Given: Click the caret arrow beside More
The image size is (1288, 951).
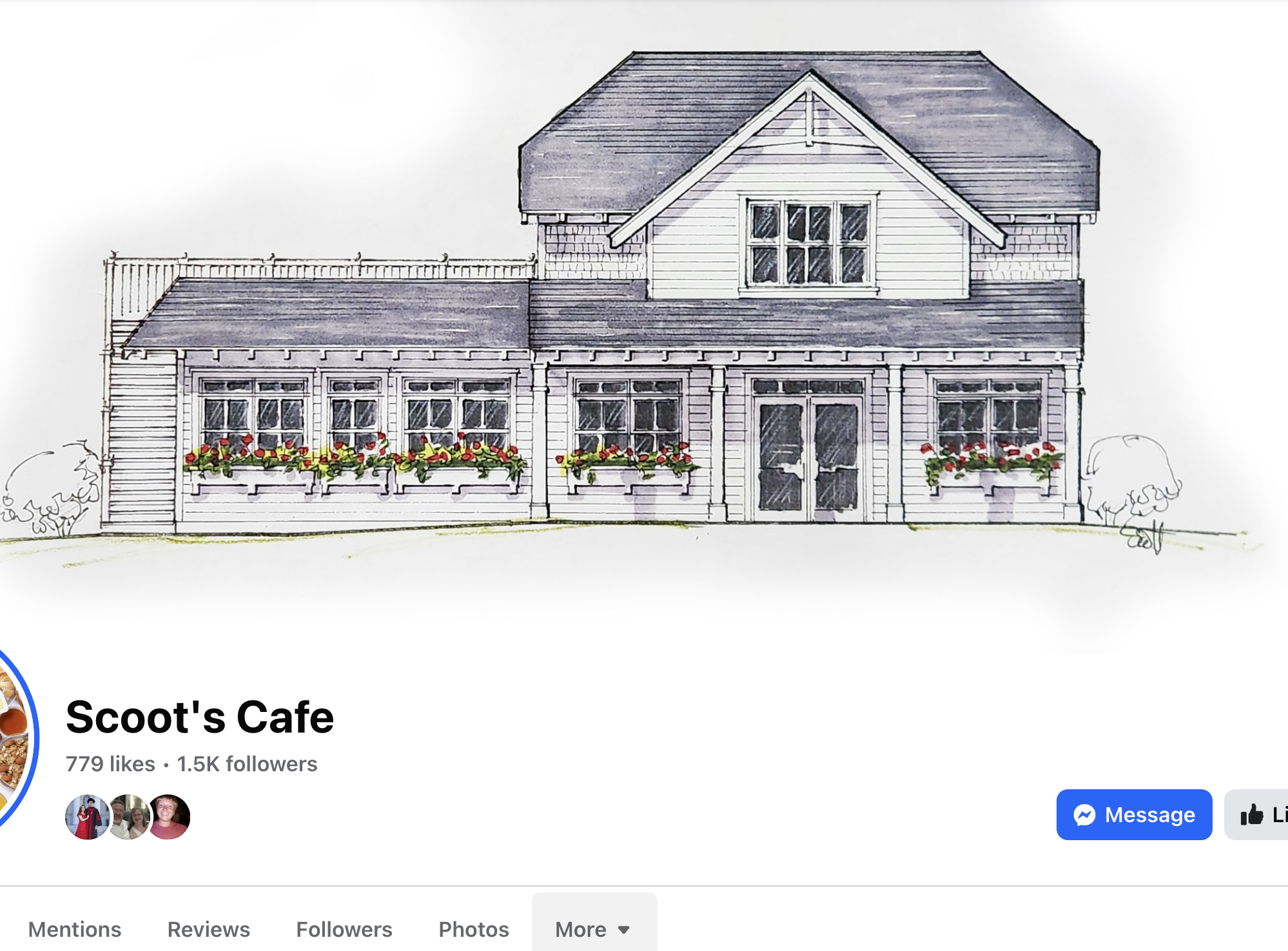Looking at the screenshot, I should (x=623, y=930).
